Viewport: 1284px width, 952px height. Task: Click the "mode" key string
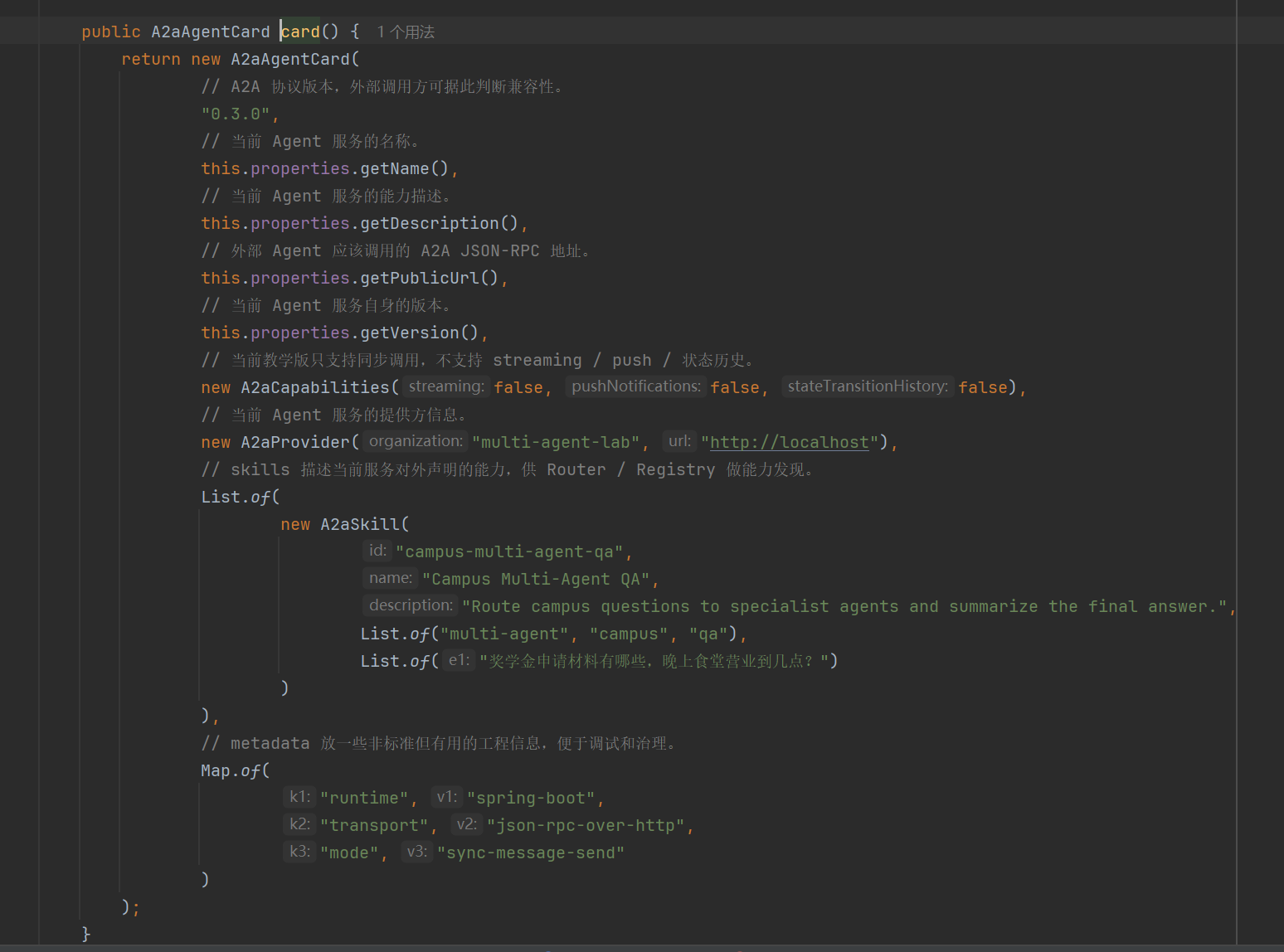coord(348,852)
